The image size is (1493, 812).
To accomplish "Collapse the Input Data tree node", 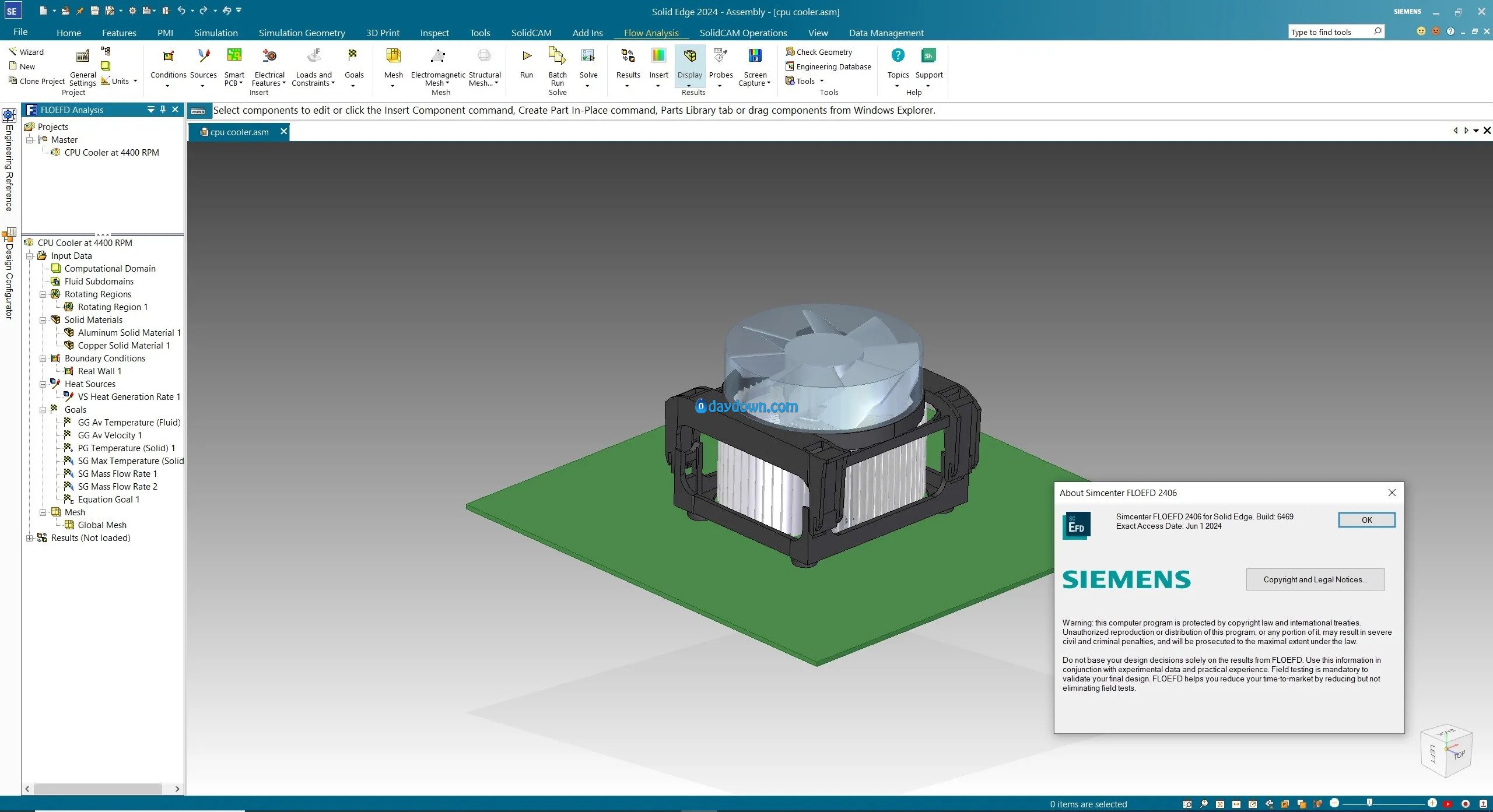I will [30, 256].
